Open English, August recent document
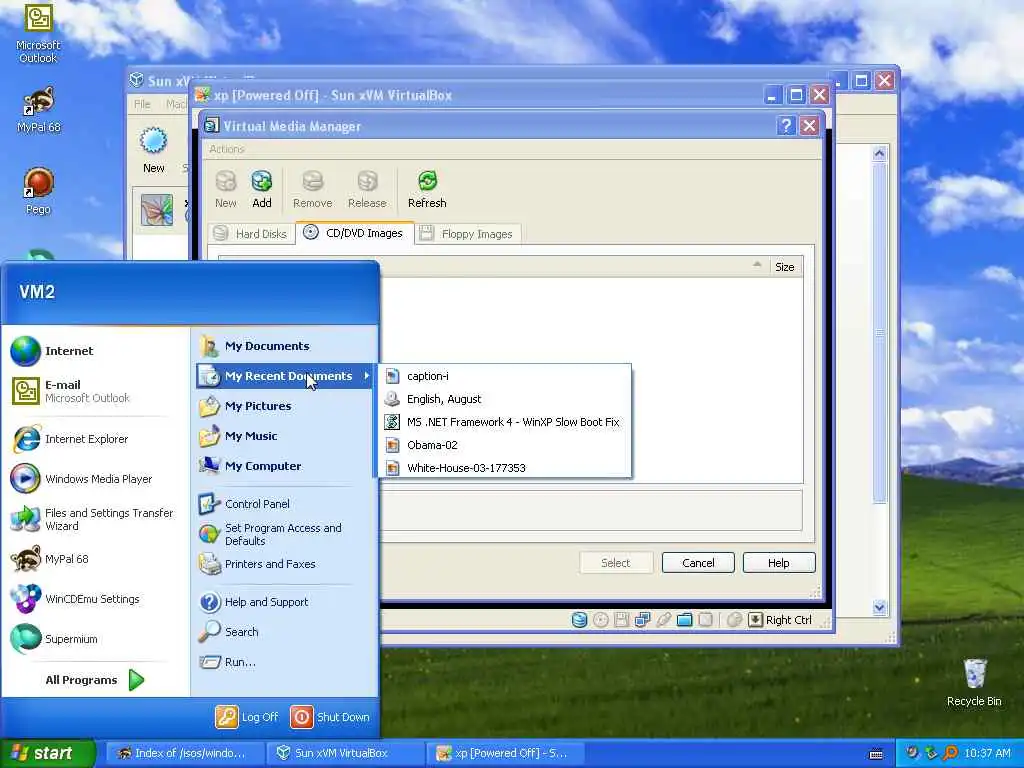Image resolution: width=1024 pixels, height=768 pixels. (505, 399)
